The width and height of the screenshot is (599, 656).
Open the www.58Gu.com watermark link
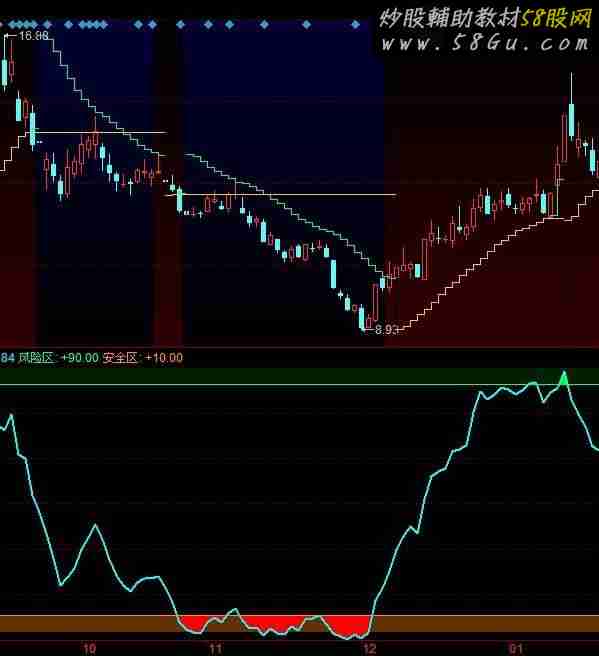485,44
